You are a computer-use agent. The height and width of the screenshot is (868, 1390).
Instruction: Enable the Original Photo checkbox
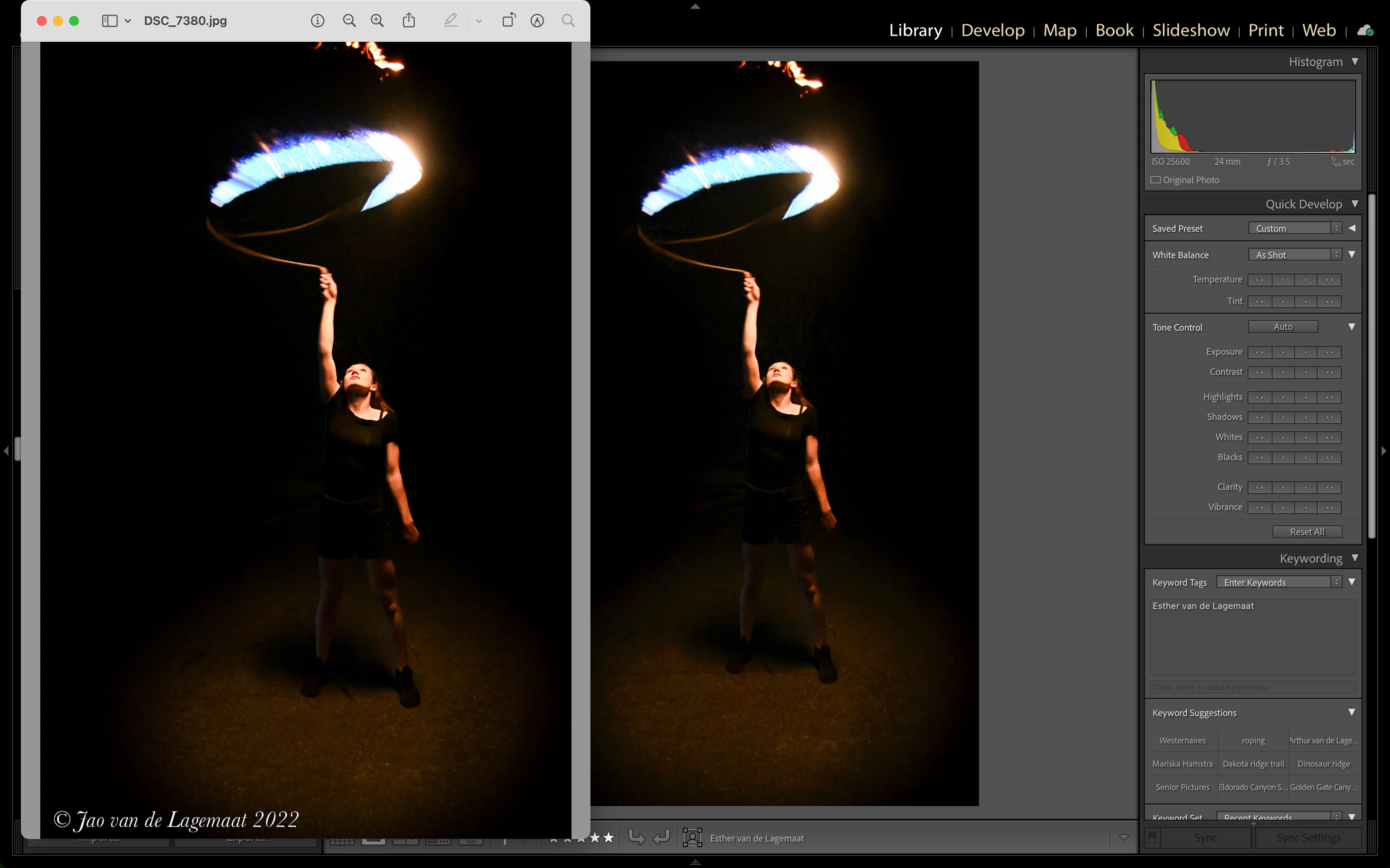pos(1155,180)
